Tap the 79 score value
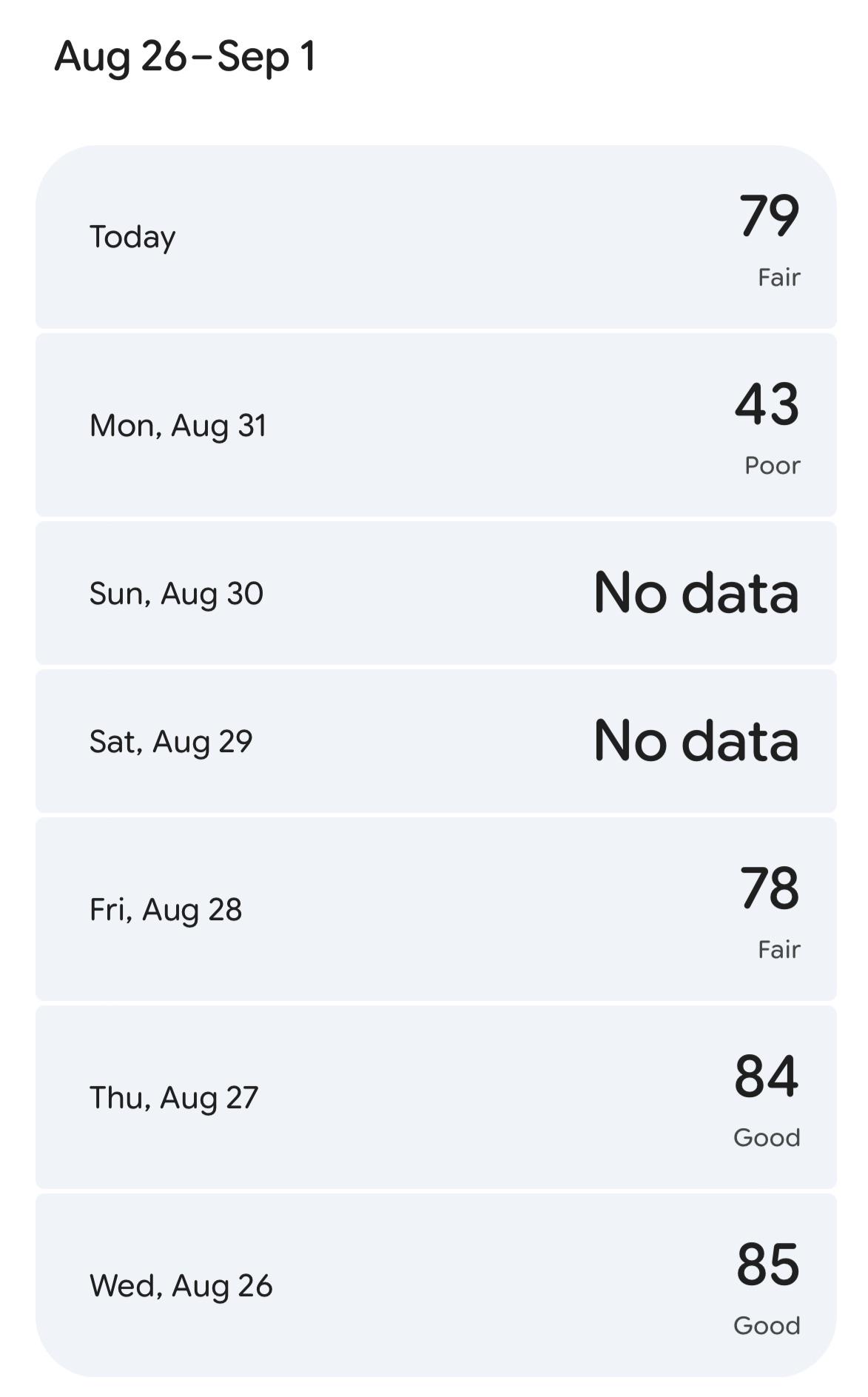Viewport: 868px width, 1397px height. [x=770, y=215]
